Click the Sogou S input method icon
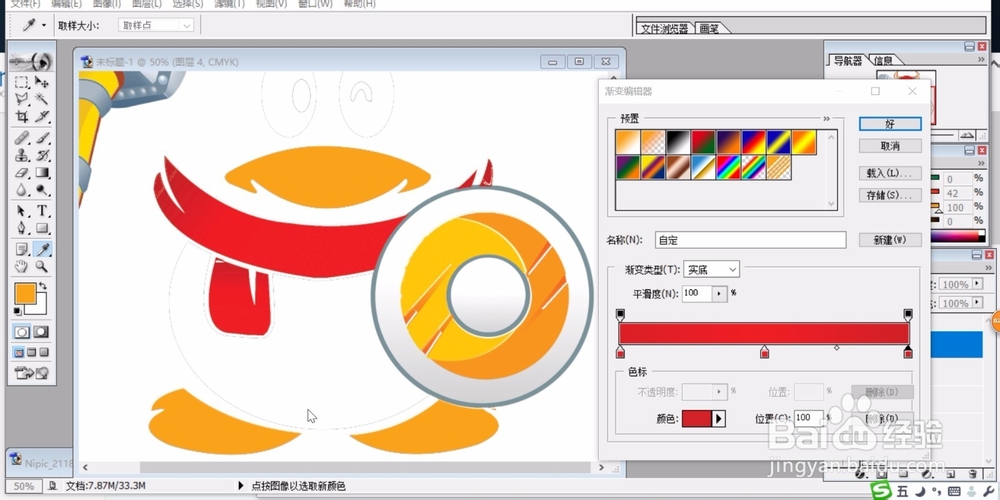Screen dimensions: 1000x500 (x=882, y=490)
